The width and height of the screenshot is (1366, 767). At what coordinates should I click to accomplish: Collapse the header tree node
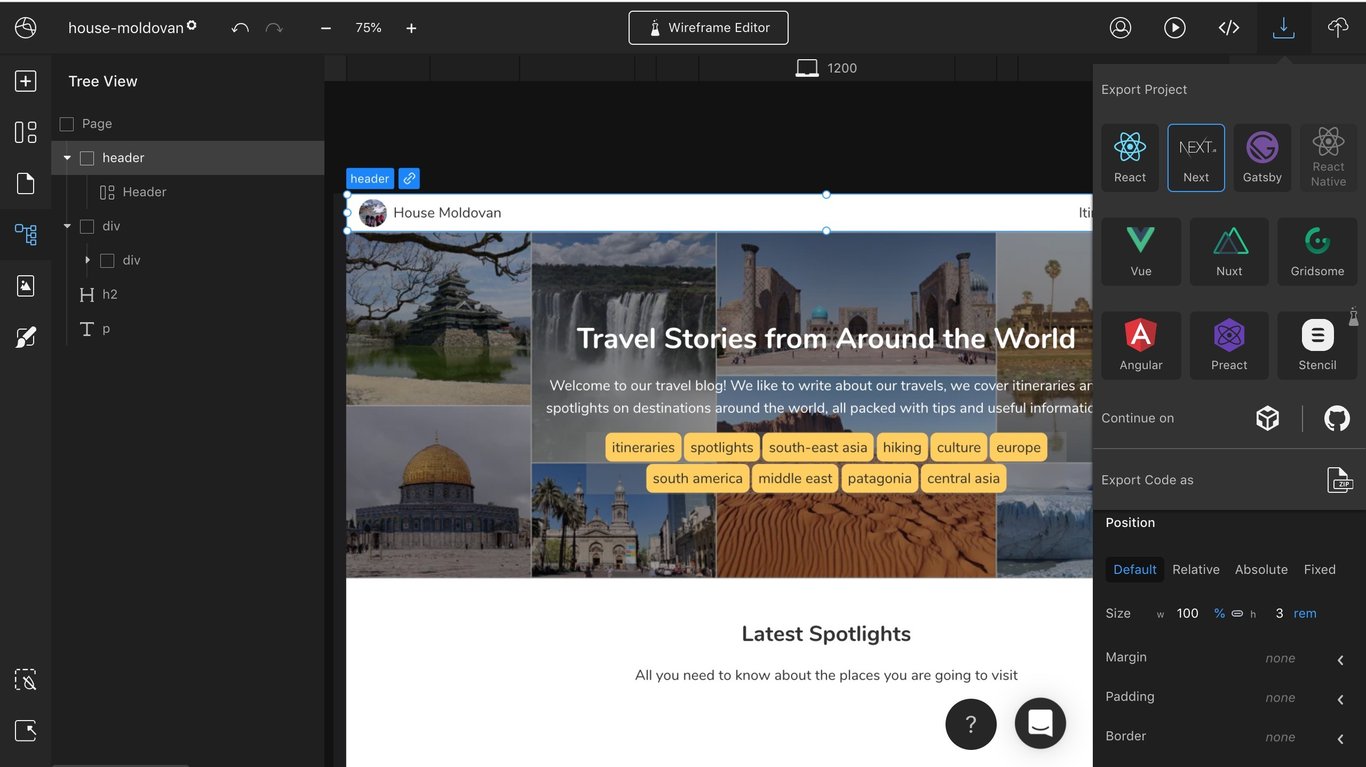click(67, 158)
